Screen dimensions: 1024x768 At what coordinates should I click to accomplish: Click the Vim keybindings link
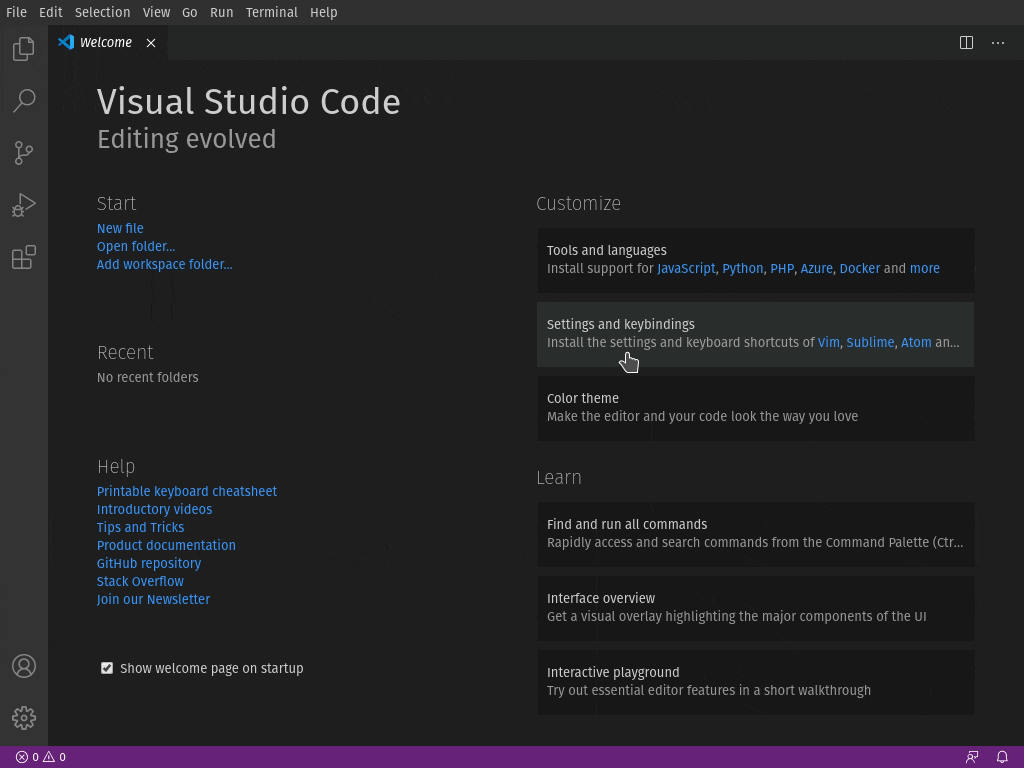pos(829,342)
